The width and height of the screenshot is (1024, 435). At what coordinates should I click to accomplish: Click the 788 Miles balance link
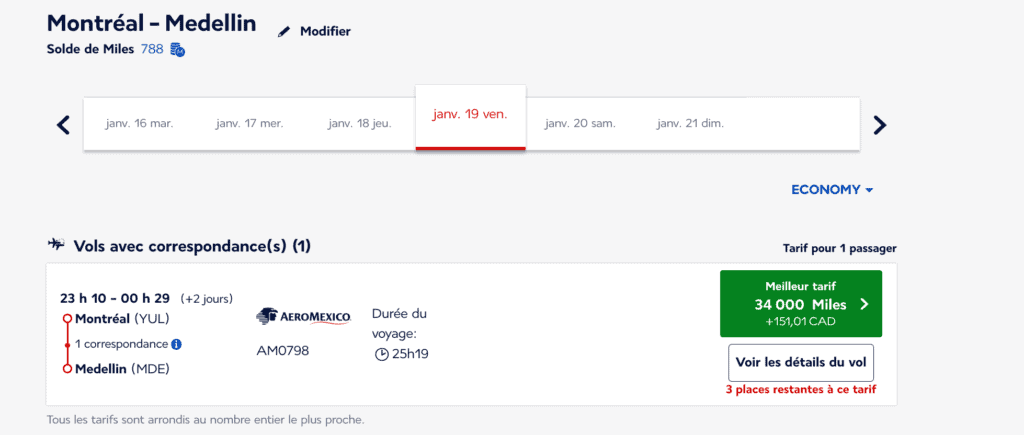(152, 49)
